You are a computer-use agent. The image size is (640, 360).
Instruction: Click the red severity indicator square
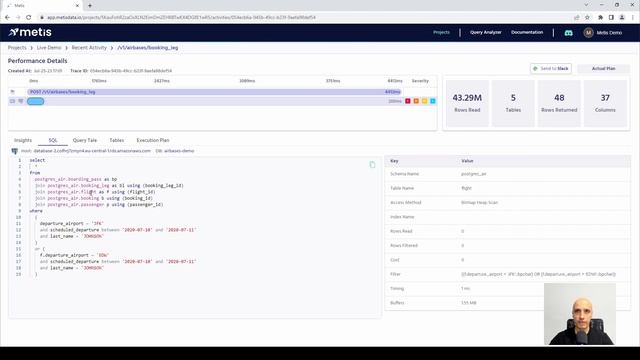(407, 101)
